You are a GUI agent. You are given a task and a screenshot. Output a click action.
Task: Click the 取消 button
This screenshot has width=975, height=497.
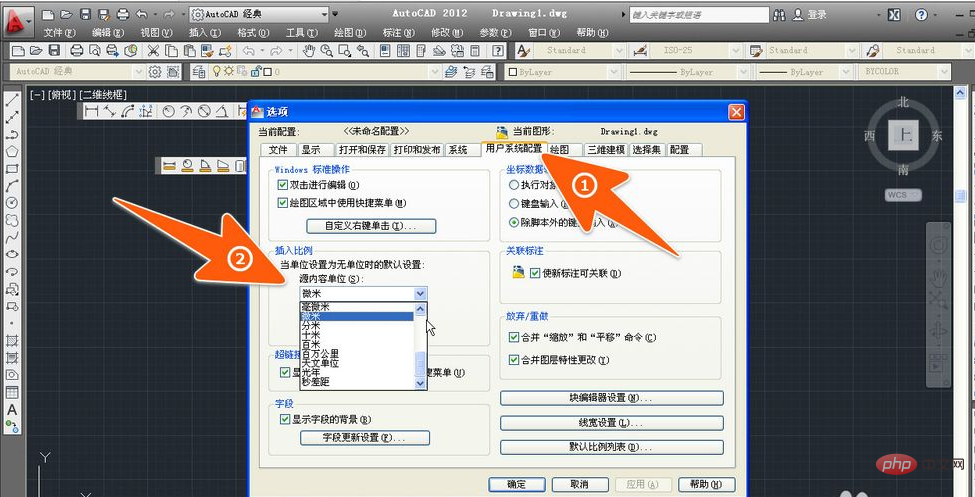point(580,485)
